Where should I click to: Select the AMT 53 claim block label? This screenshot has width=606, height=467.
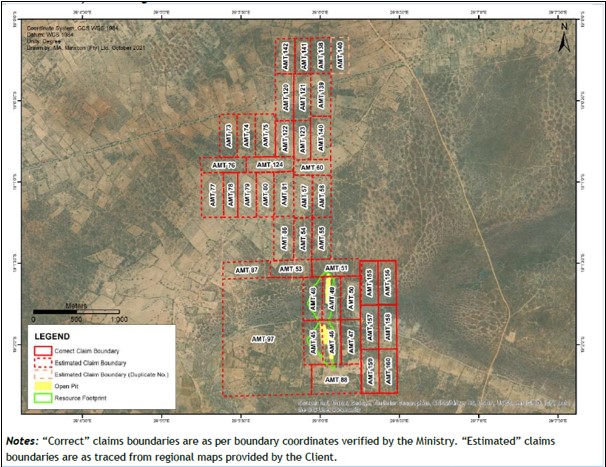[x=291, y=269]
